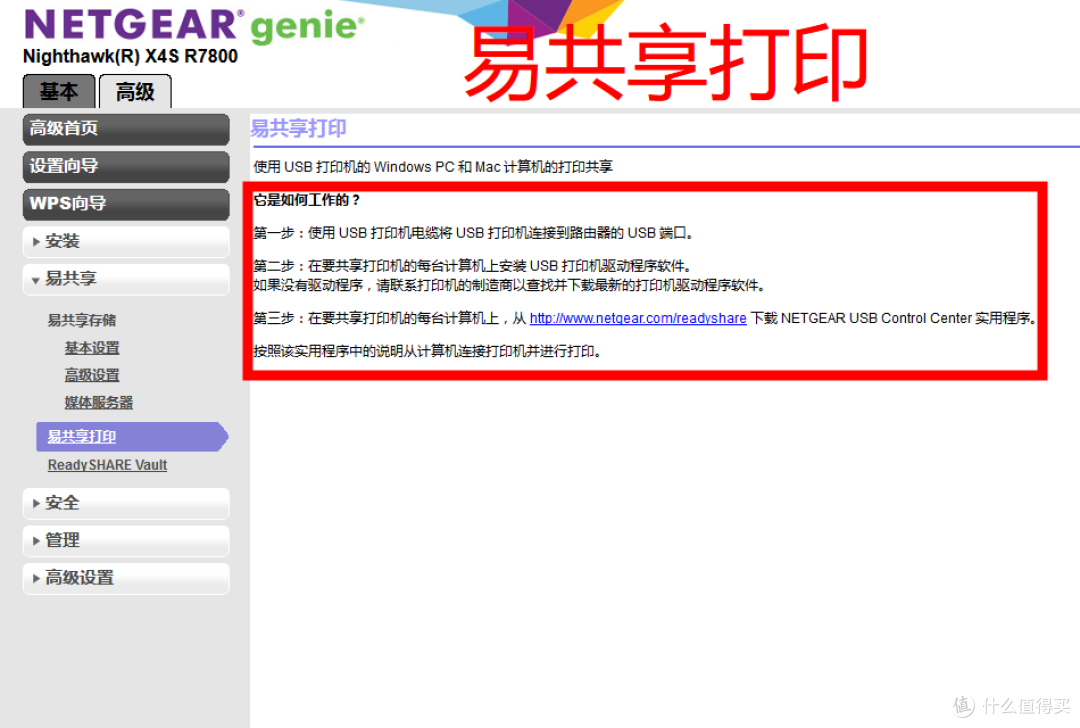Screen dimensions: 1080x728
Task: Collapse the 易共享 section
Action: click(x=126, y=279)
